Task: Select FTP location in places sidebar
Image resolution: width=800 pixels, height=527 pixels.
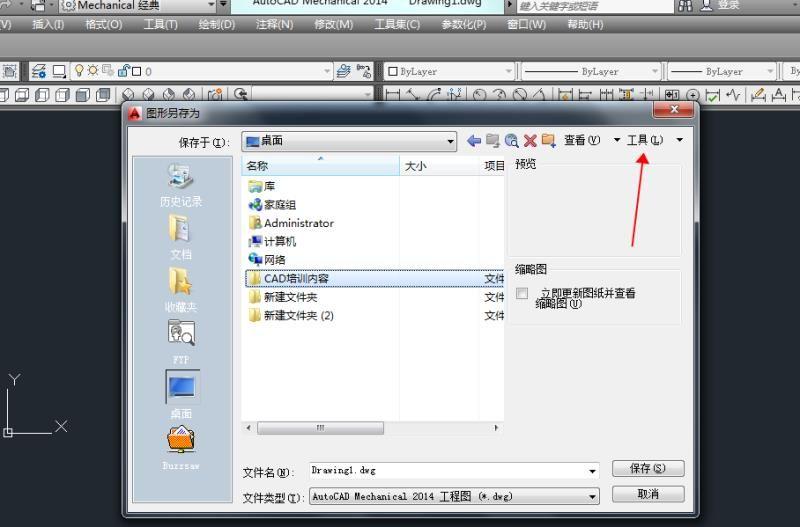Action: (181, 342)
